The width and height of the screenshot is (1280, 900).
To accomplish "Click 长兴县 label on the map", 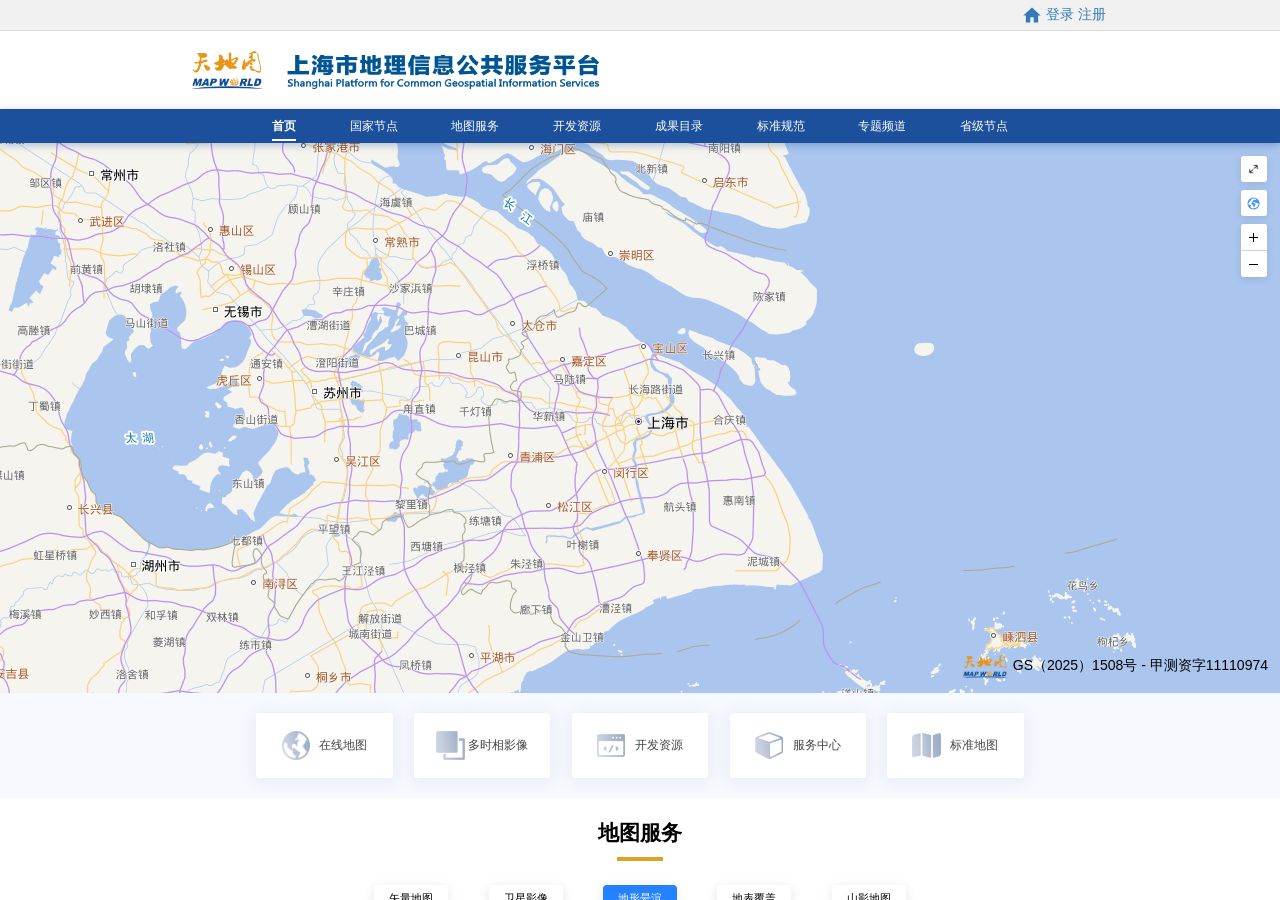I will [96, 510].
